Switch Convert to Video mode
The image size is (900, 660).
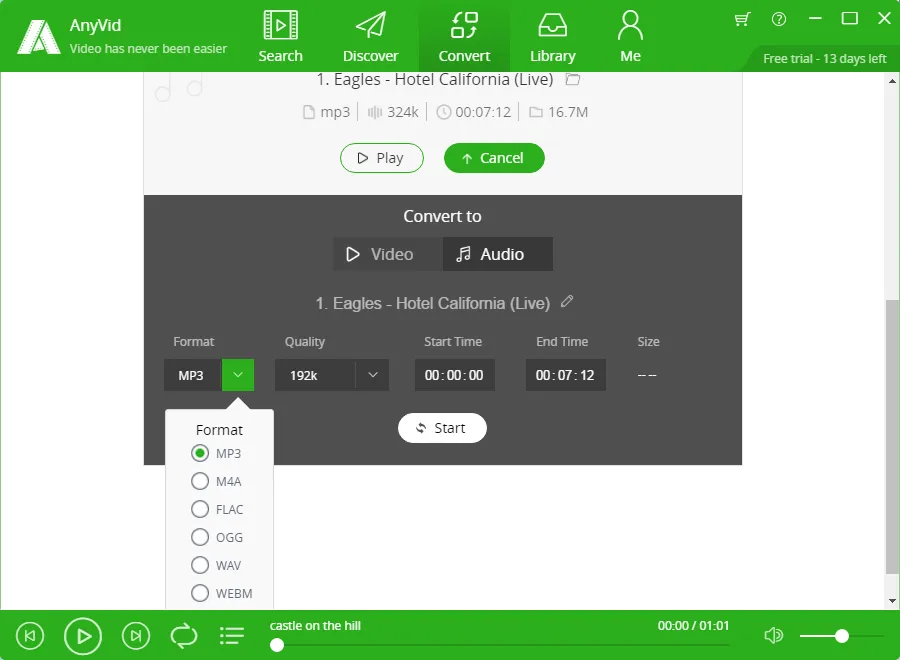pos(387,254)
